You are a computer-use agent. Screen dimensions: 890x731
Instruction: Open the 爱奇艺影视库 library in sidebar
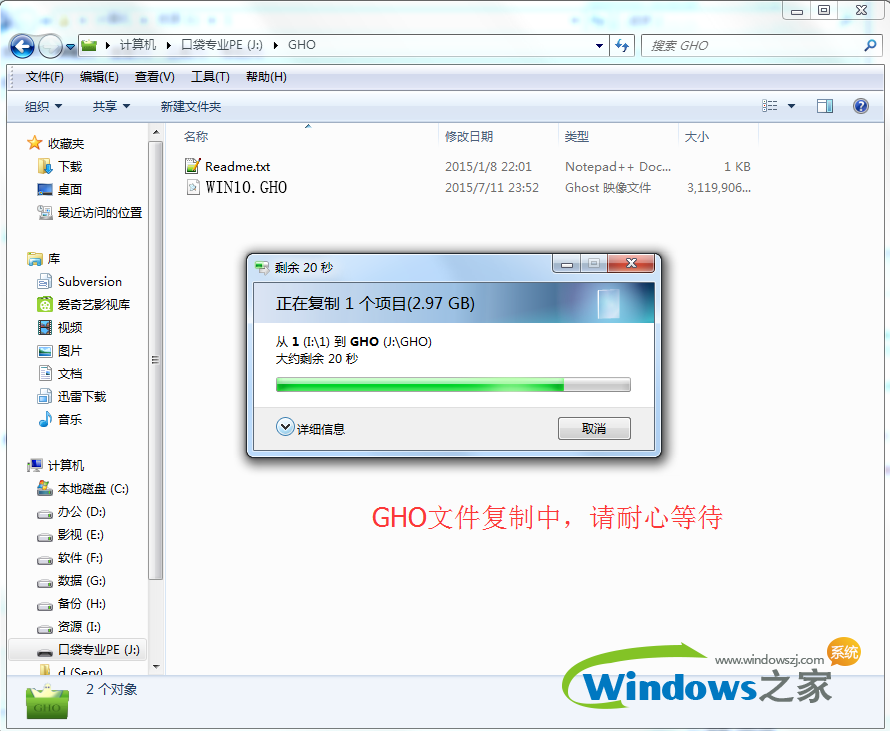pyautogui.click(x=93, y=305)
